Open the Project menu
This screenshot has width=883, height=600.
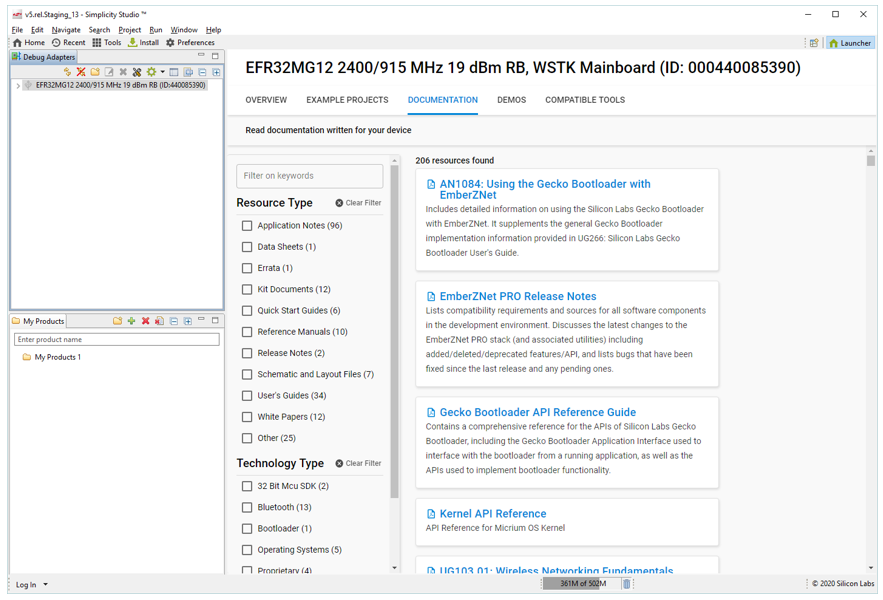pos(130,30)
